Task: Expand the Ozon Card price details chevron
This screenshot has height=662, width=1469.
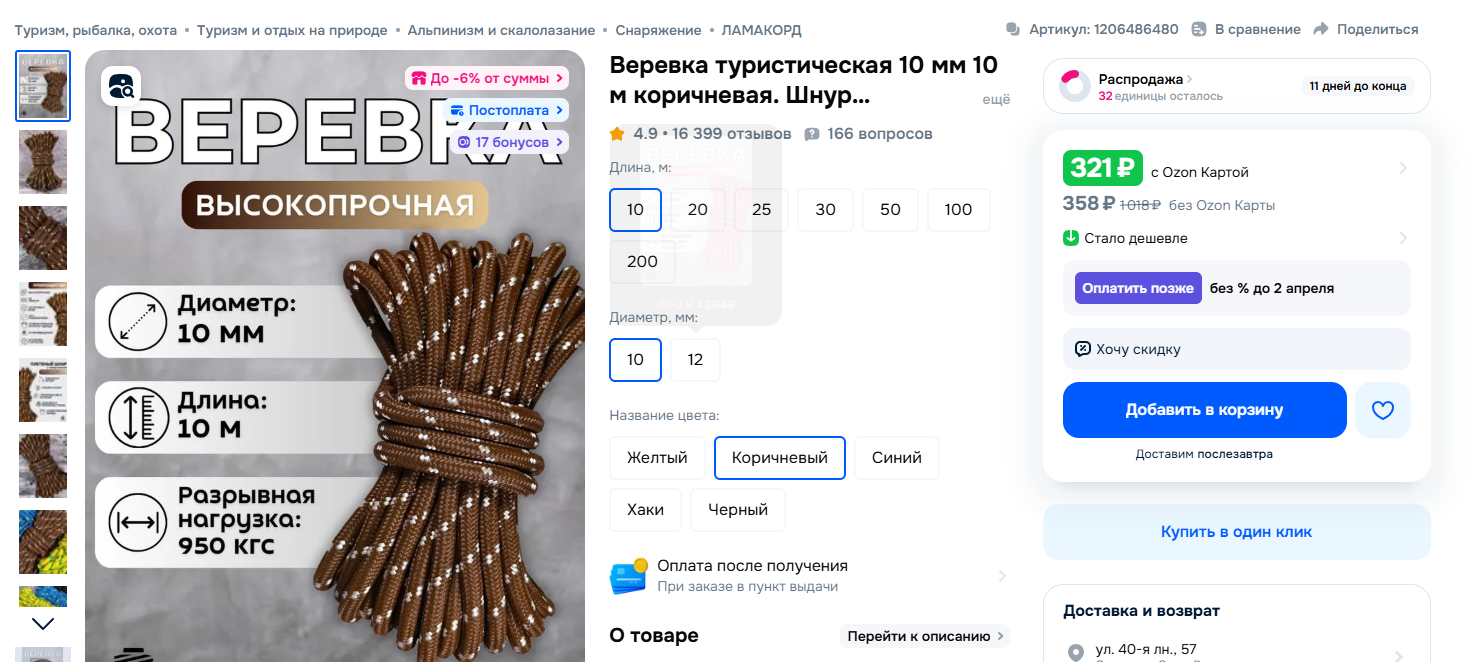Action: [1403, 168]
